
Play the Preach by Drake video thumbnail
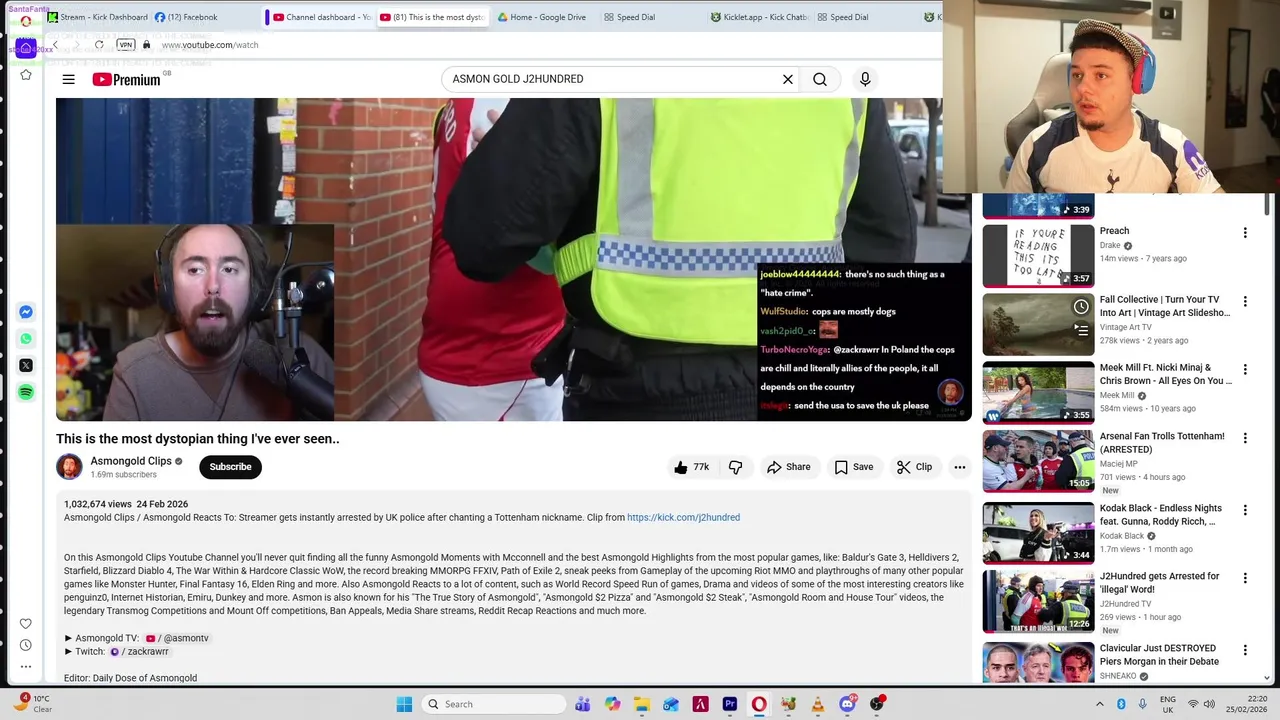[1038, 255]
